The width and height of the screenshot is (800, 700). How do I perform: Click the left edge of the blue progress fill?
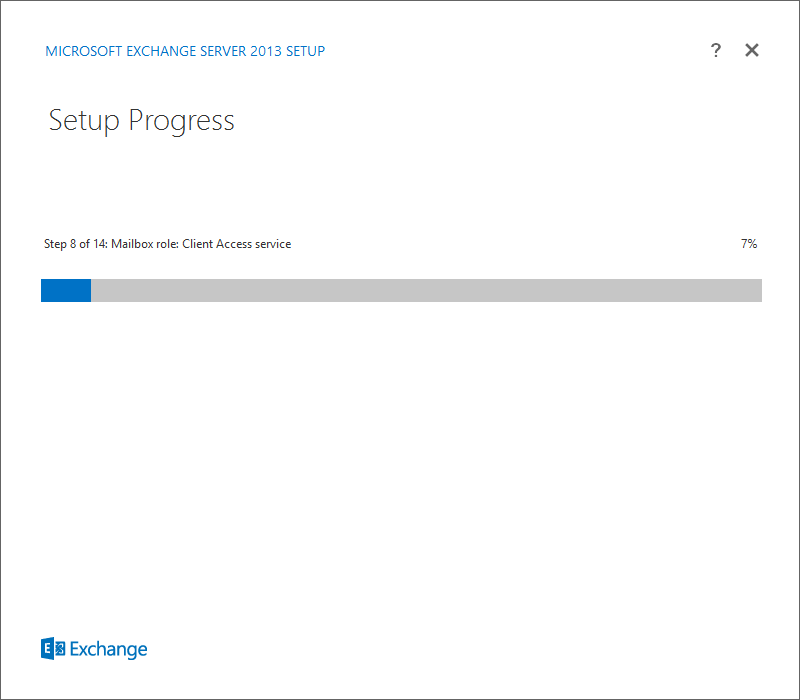(44, 290)
